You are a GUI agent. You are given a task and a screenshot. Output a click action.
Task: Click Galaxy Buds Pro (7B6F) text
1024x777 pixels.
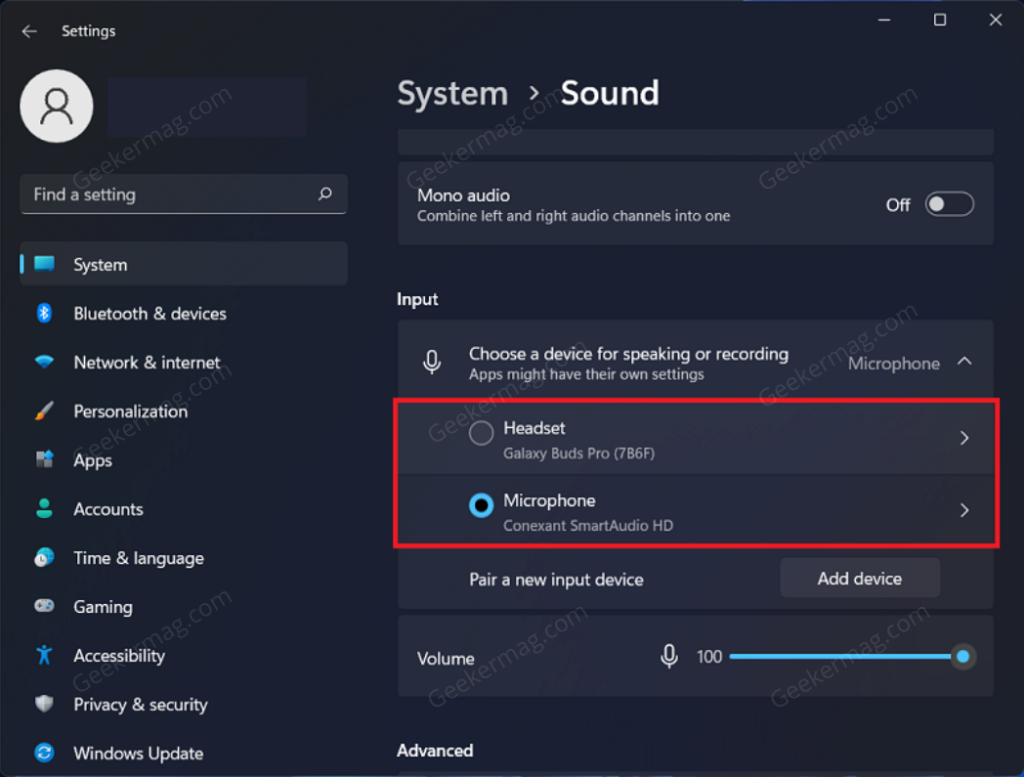(579, 453)
